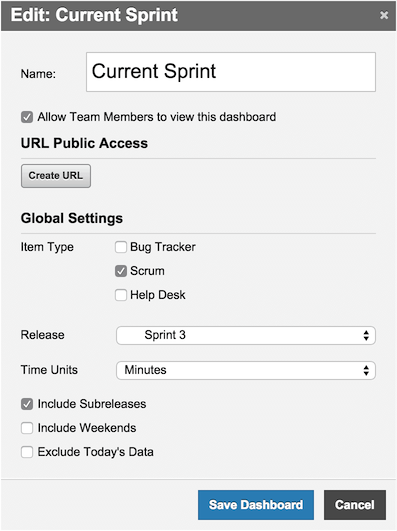Open the Release dropdown showing Sprint 3
Viewport: 397px width, 531px height.
tap(246, 335)
